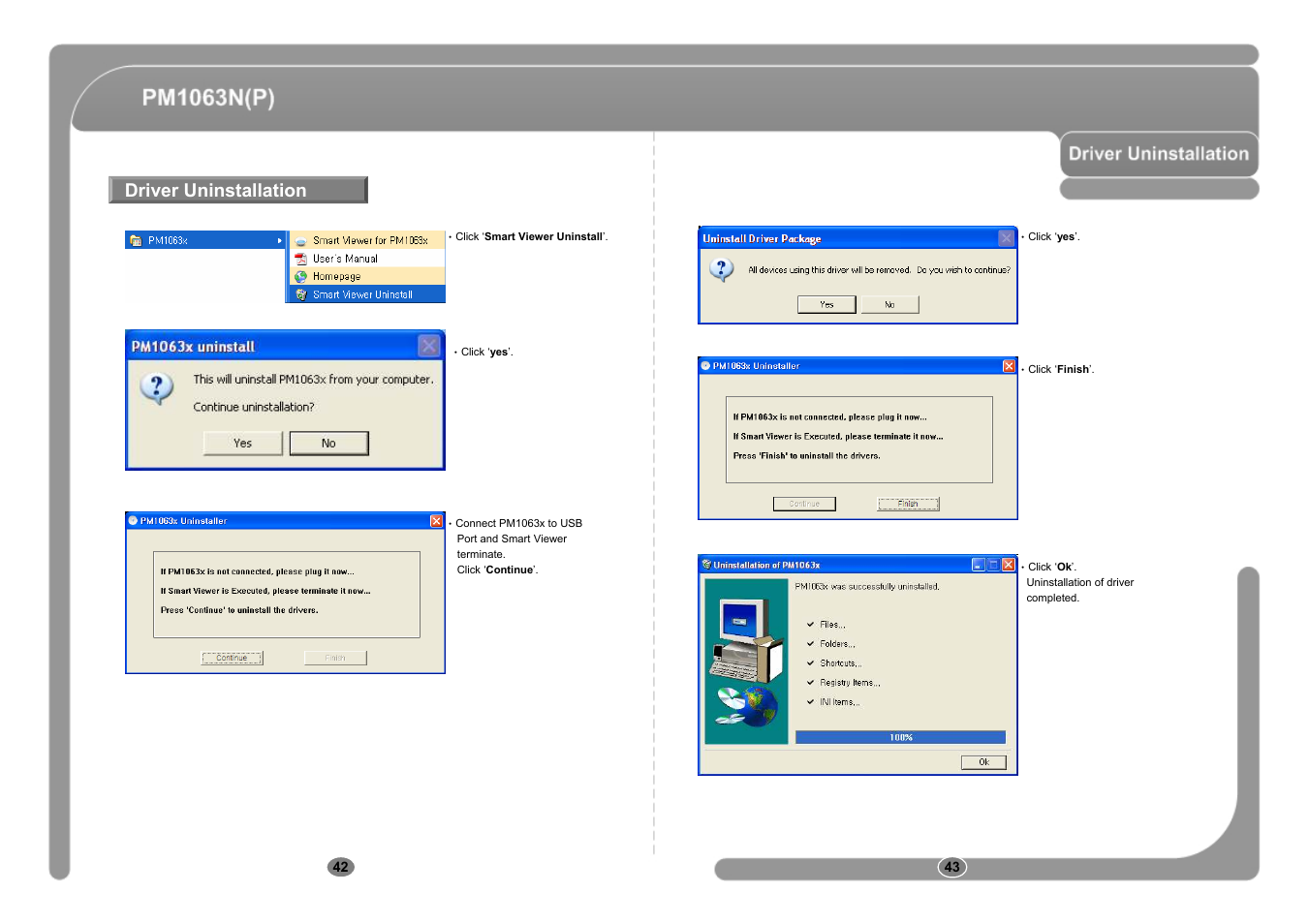Expand the PM1063x submenu arrow

point(280,240)
